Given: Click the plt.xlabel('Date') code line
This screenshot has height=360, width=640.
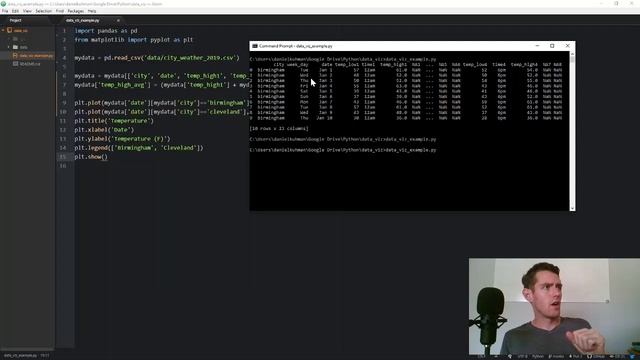Looking at the screenshot, I should (x=104, y=130).
